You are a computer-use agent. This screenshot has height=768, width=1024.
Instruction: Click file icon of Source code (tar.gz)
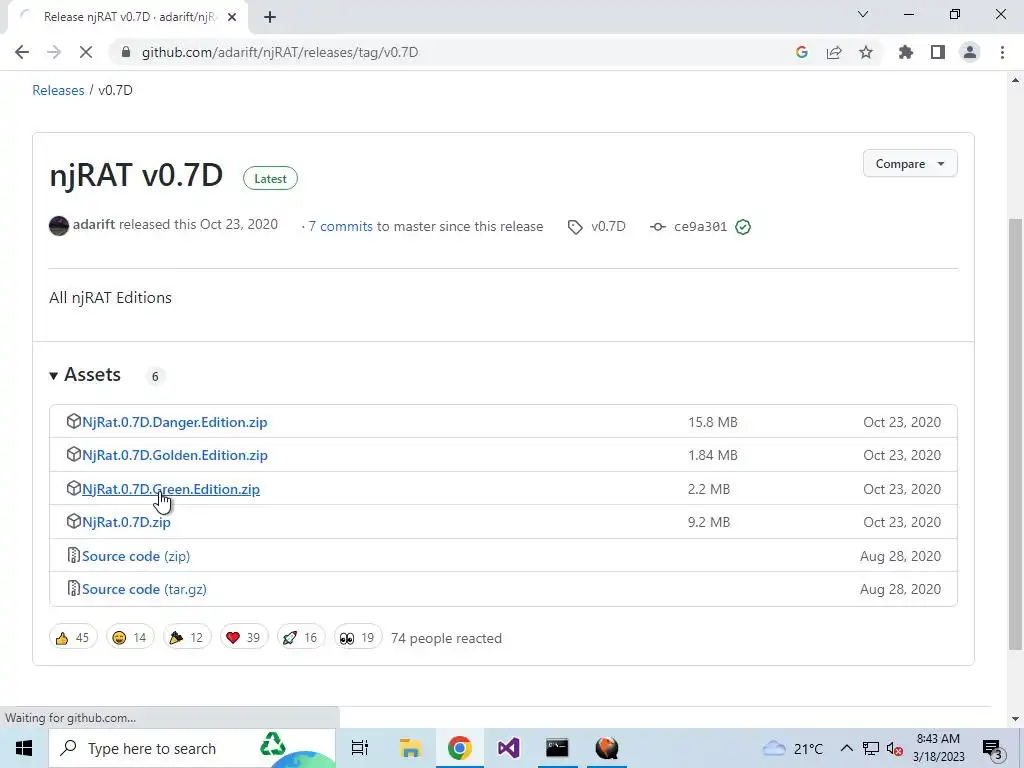(73, 588)
